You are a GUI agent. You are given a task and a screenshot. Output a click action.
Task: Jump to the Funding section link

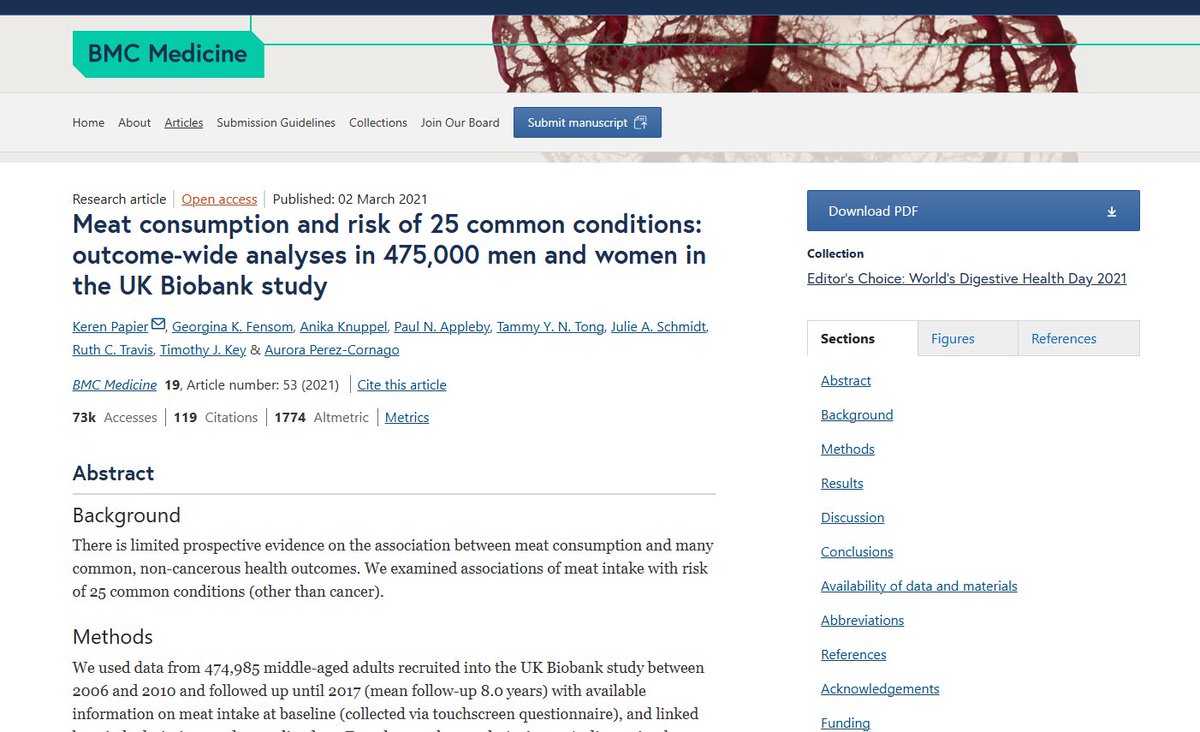coord(846,723)
